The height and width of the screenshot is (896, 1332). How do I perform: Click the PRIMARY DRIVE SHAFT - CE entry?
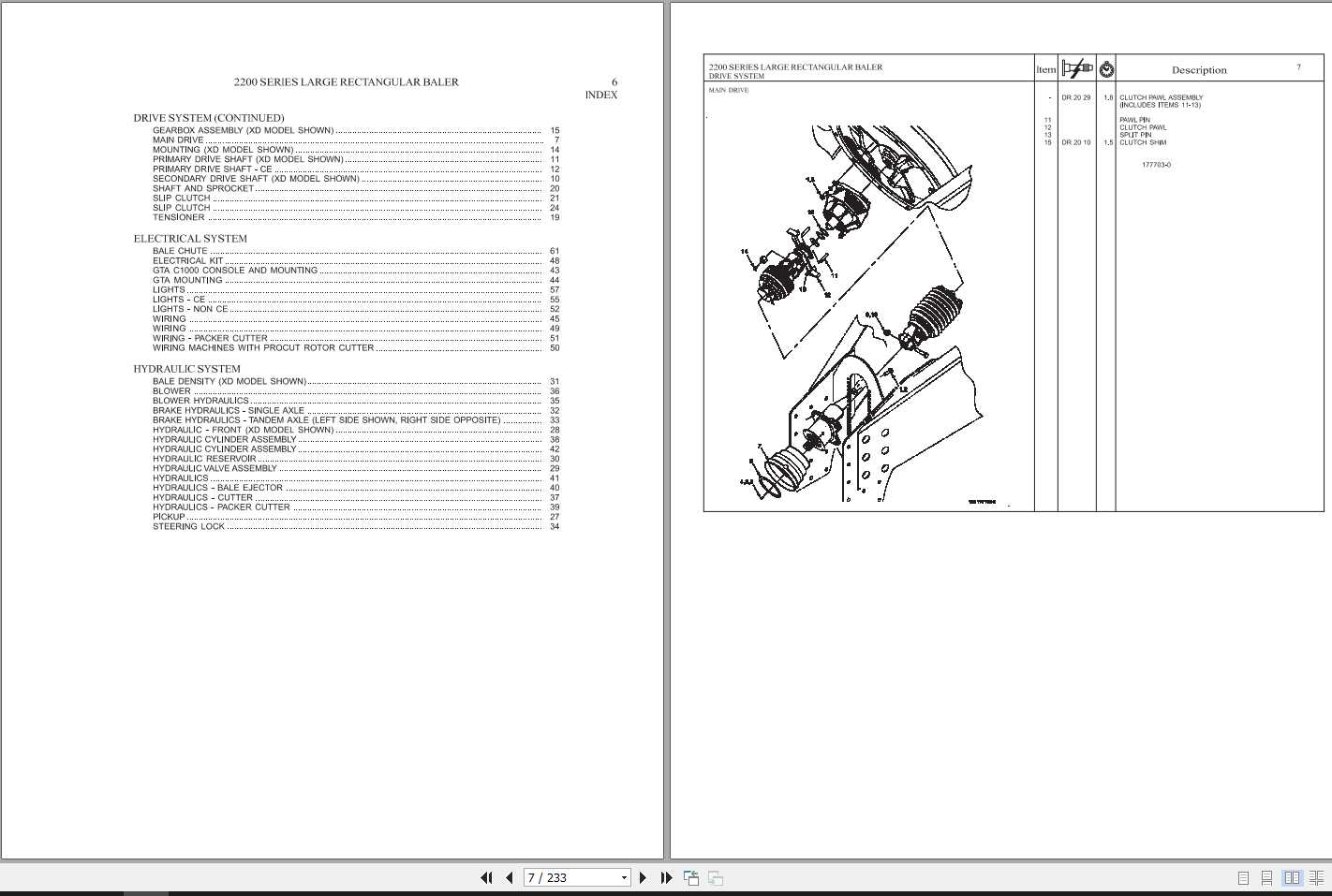(356, 169)
